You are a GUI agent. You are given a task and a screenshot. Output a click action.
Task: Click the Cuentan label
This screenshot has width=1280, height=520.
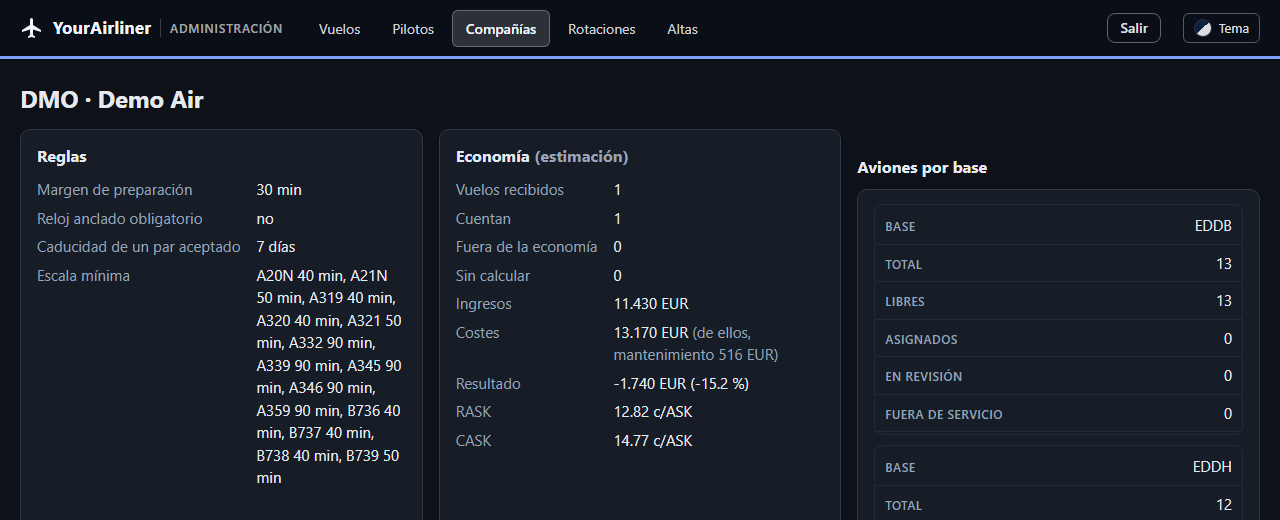tap(483, 218)
